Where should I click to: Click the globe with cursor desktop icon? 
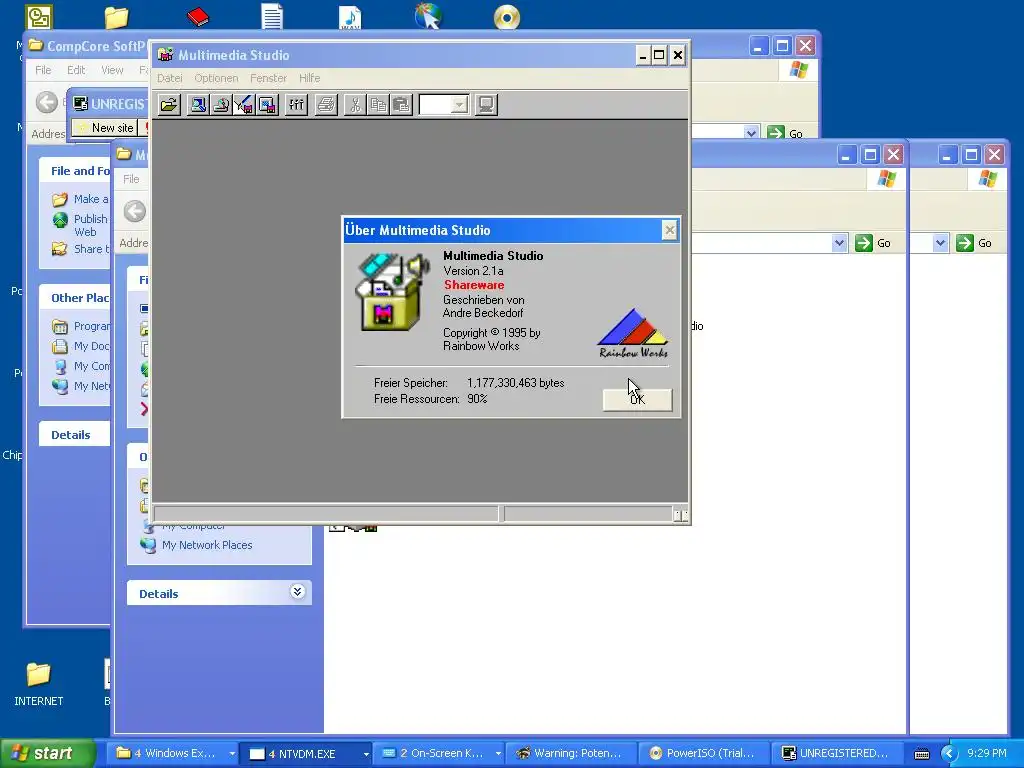tap(428, 17)
